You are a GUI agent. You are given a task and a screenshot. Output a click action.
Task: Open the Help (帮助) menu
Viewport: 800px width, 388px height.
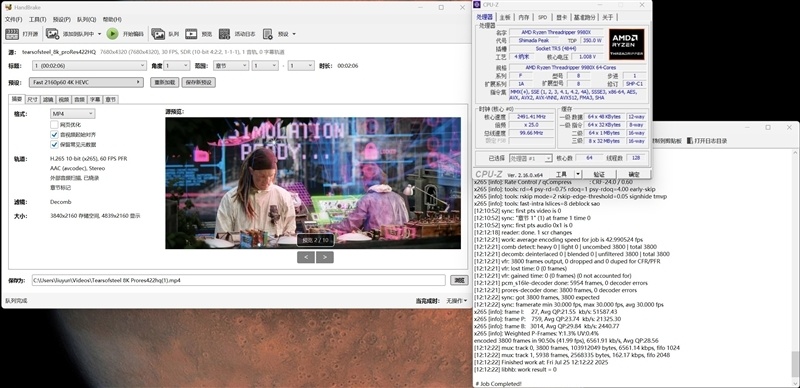pyautogui.click(x=112, y=19)
